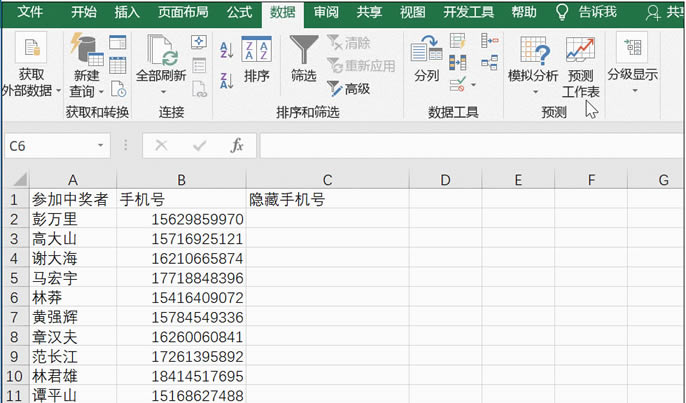686x403 pixels.
Task: Select cell C1 containing 隐藏手机号
Action: tap(327, 199)
